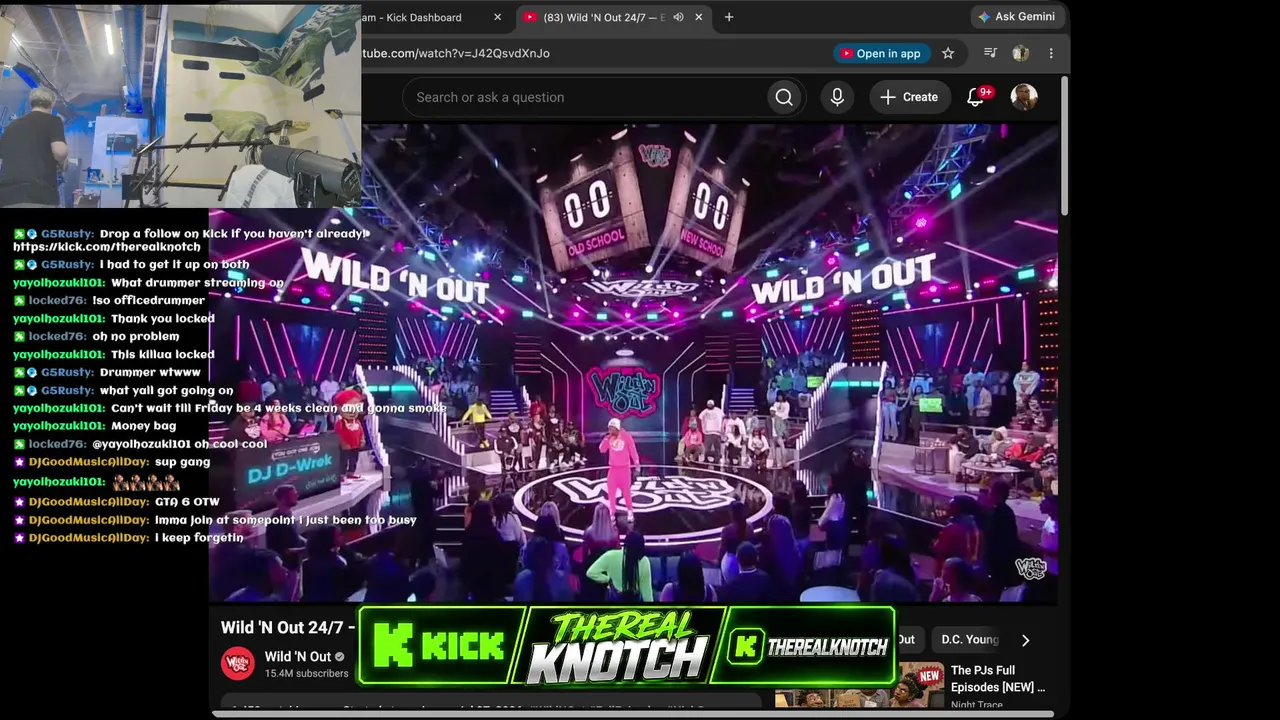
Task: Click the Open in app button
Action: click(880, 54)
